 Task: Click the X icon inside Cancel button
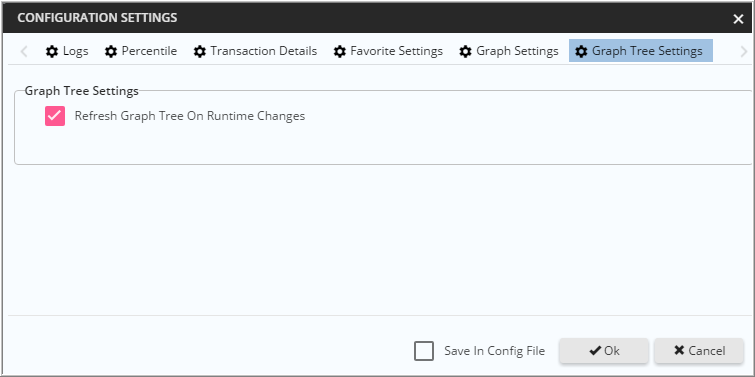pos(679,351)
